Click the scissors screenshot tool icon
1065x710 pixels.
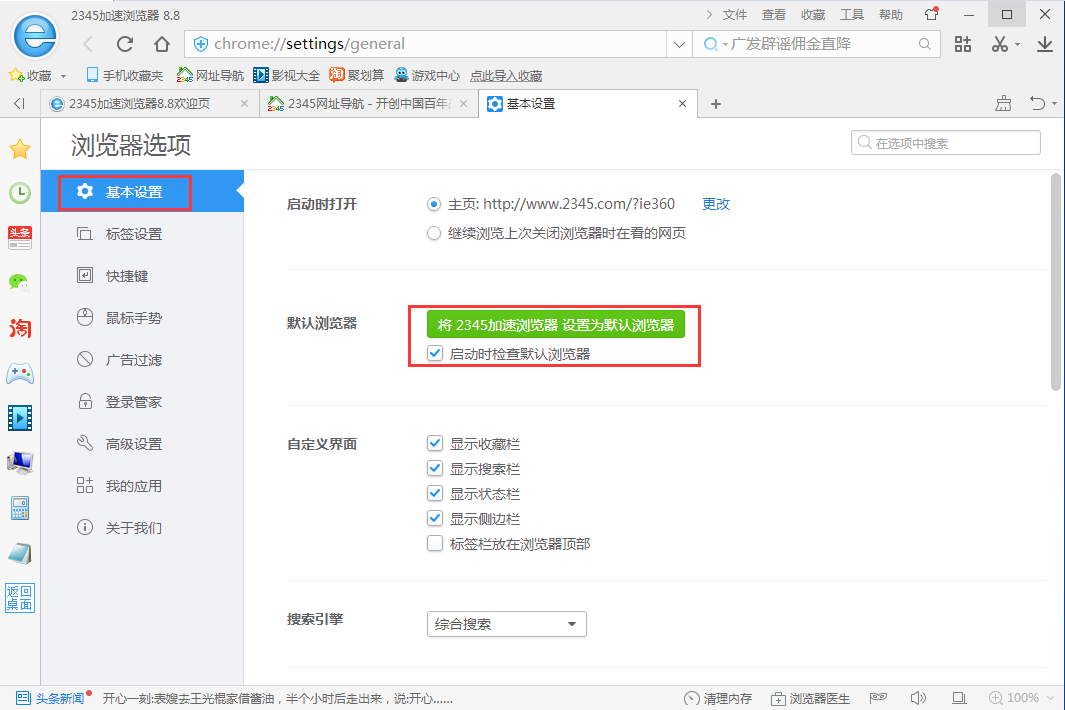pos(999,44)
